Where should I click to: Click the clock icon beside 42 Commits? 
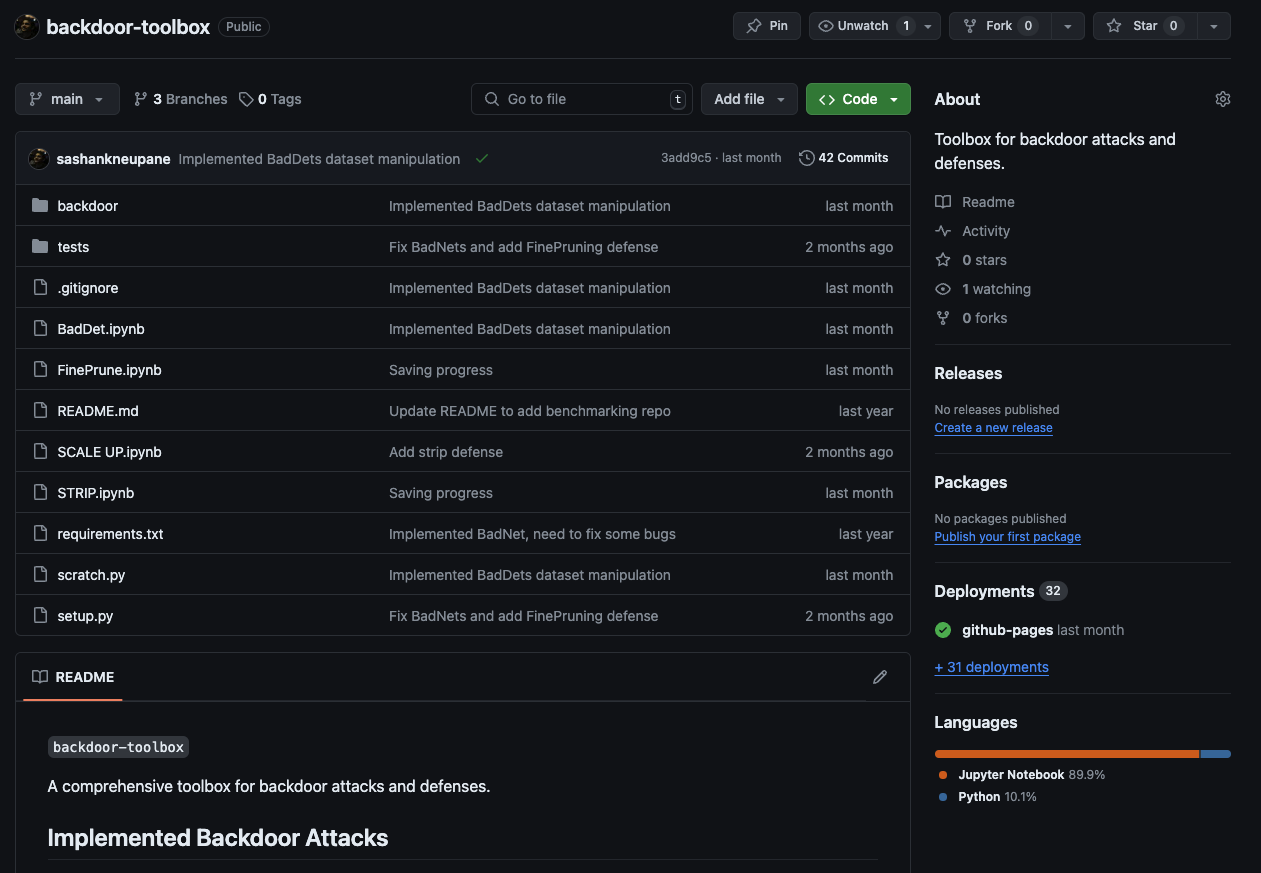806,158
